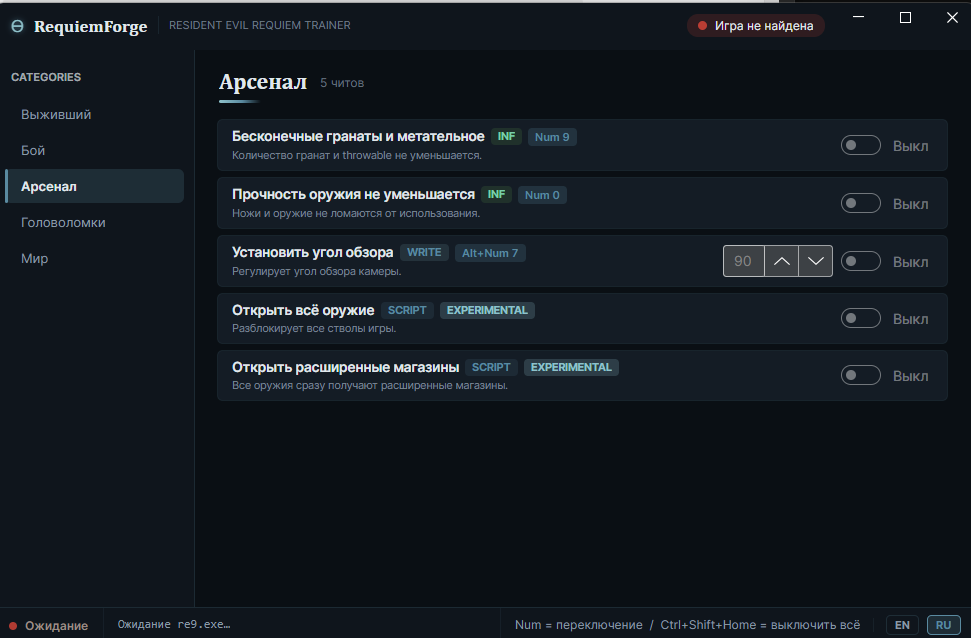Click the RESIDENT EVIL REQUIEM TRAINER subtitle
Image resolution: width=971 pixels, height=638 pixels.
tap(259, 25)
